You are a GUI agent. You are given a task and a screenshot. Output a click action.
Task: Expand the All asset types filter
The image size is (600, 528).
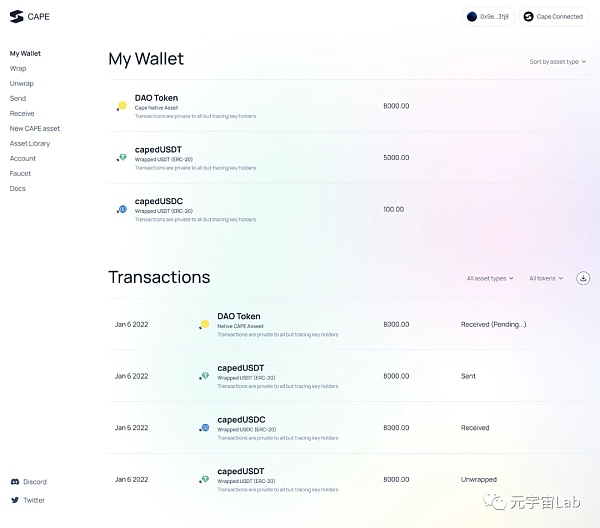pos(492,278)
